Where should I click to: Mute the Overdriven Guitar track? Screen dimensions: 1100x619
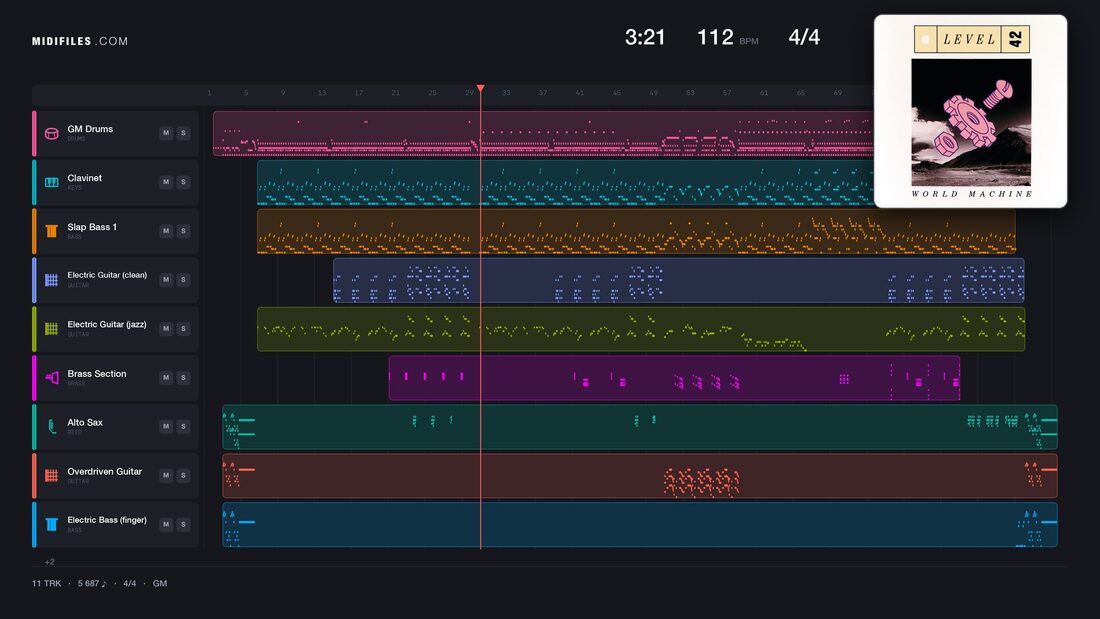point(166,475)
